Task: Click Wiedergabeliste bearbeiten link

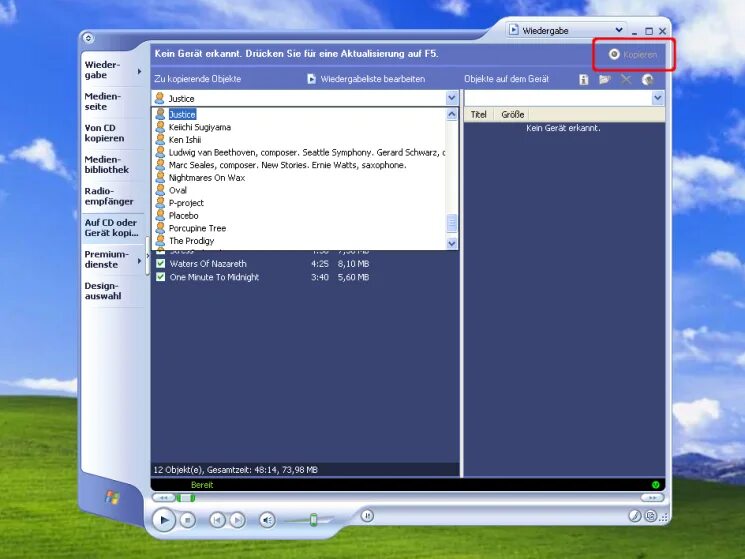Action: [372, 79]
